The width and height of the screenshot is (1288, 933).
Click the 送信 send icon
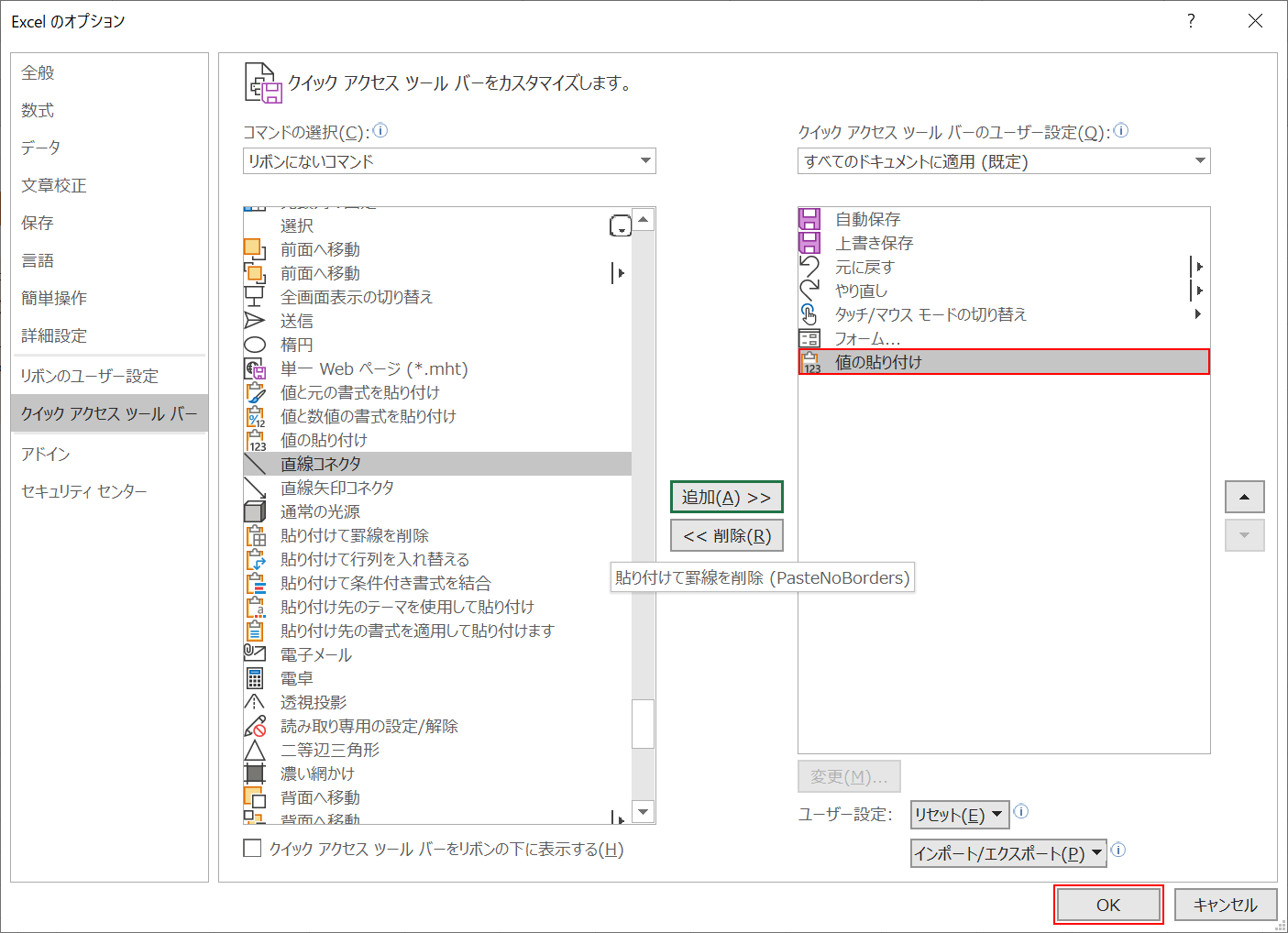click(255, 320)
